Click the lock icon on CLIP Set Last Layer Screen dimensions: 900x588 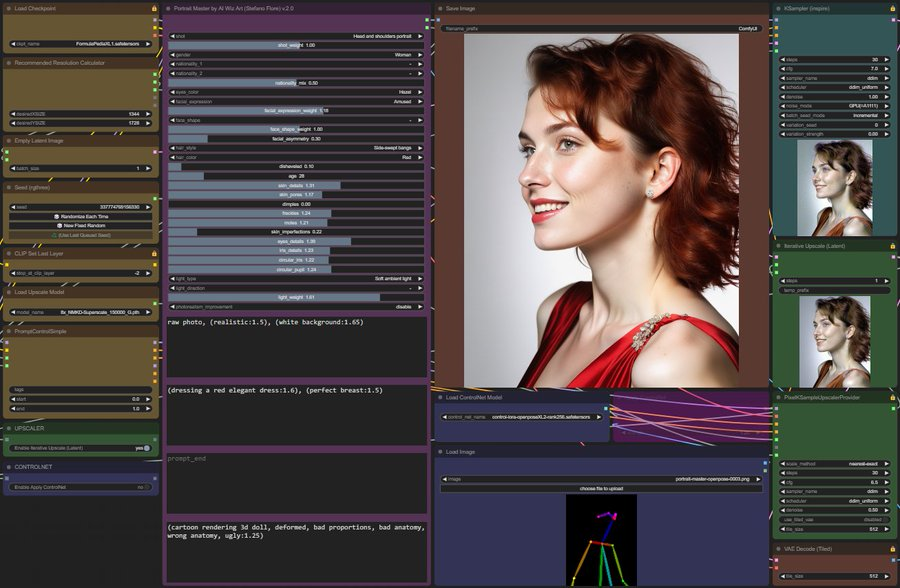click(154, 253)
